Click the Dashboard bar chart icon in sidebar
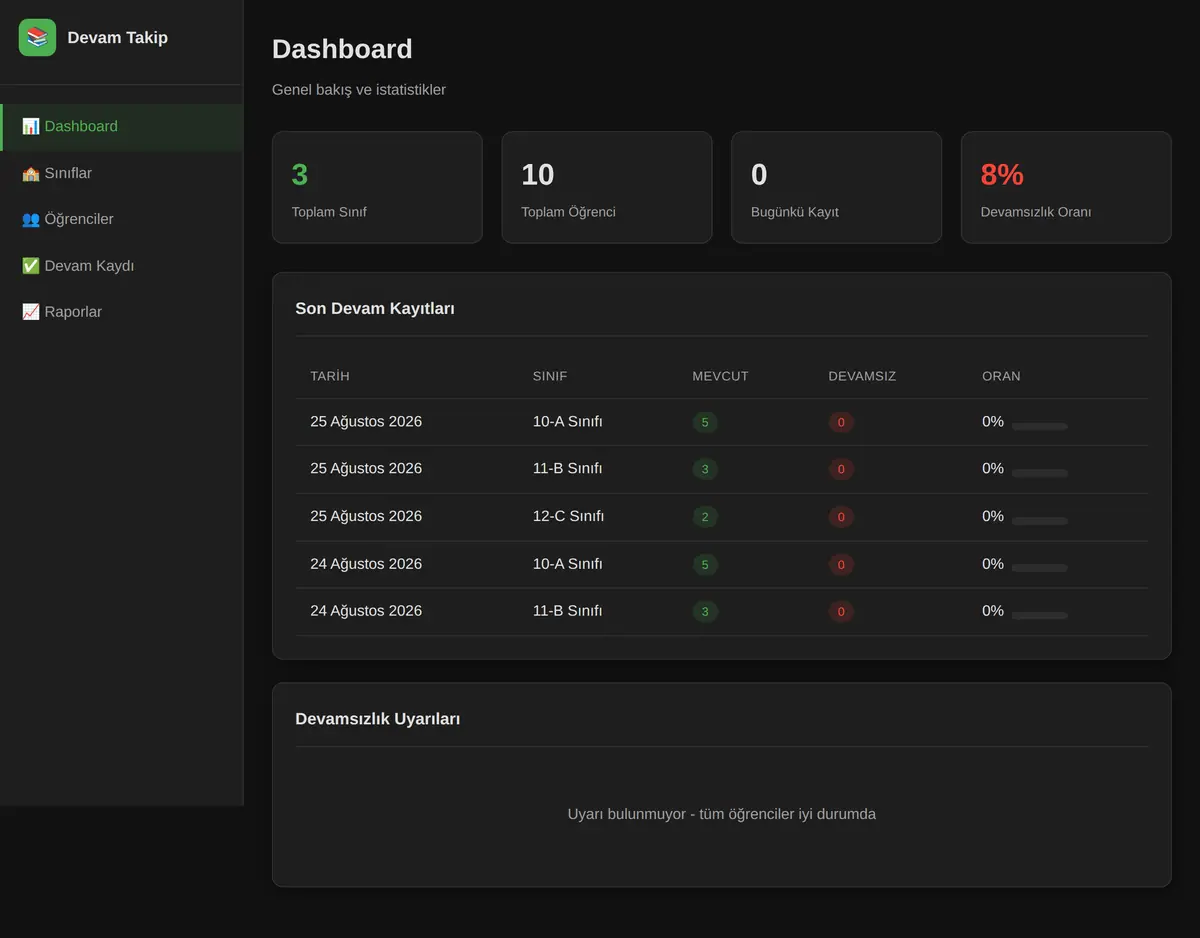Viewport: 1200px width, 938px height. tap(31, 126)
